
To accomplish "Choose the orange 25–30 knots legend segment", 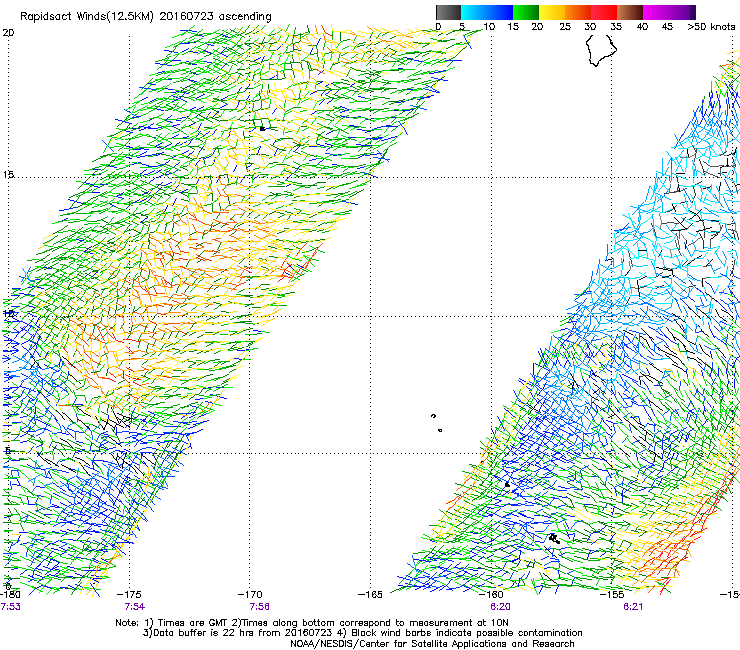I will [578, 12].
